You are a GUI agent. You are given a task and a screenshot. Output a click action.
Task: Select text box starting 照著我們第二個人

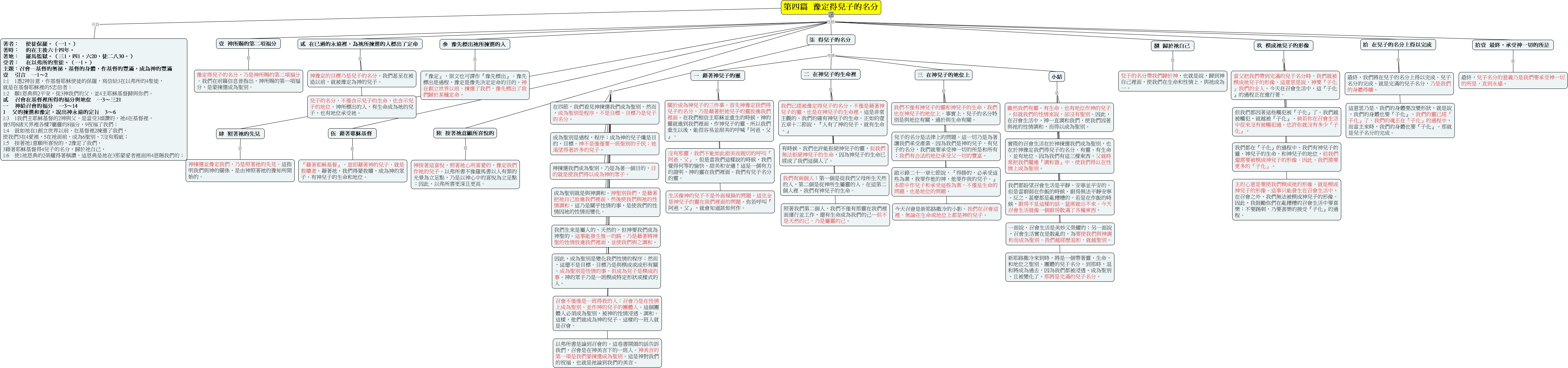pos(835,215)
